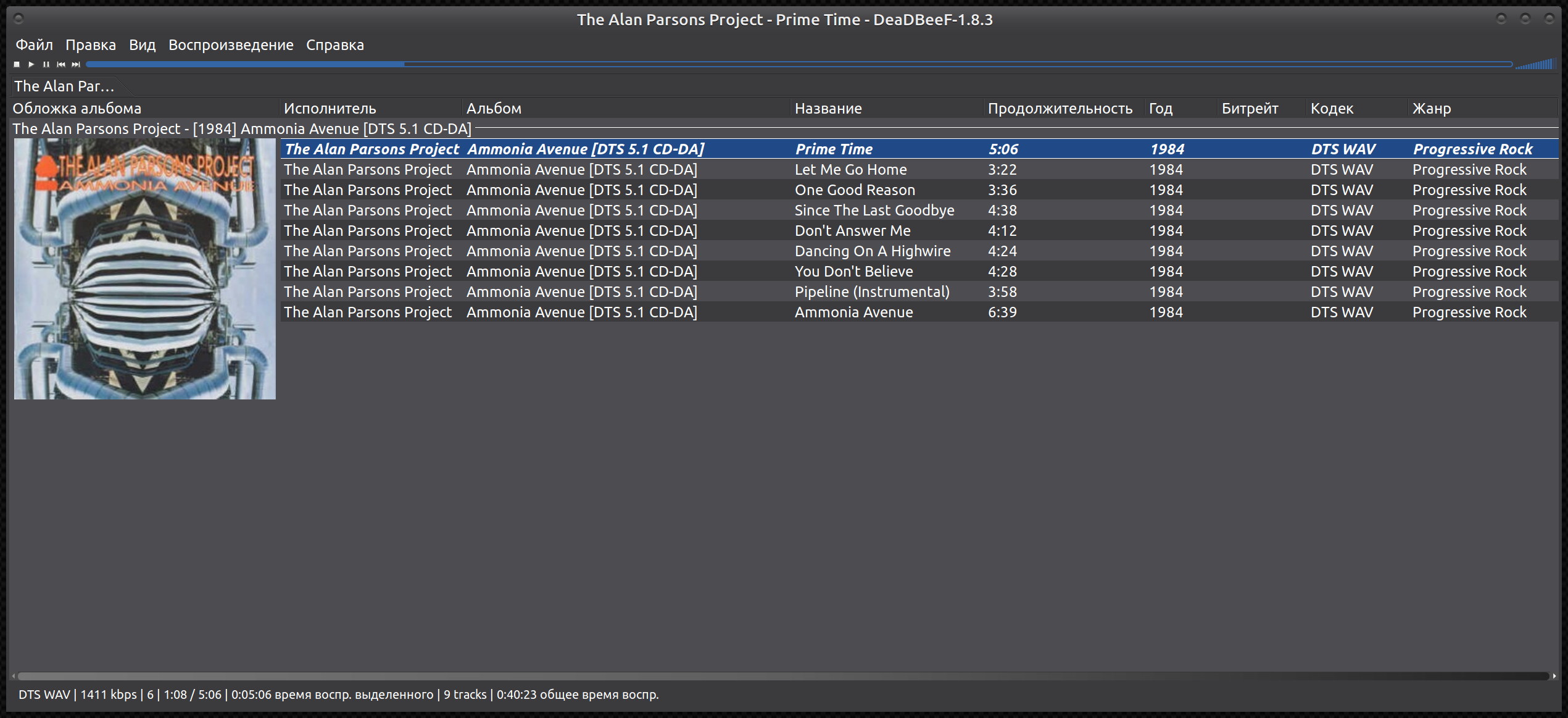The width and height of the screenshot is (1568, 718).
Task: Click the artist cell in 'You Don't Believe' row
Action: click(x=368, y=272)
